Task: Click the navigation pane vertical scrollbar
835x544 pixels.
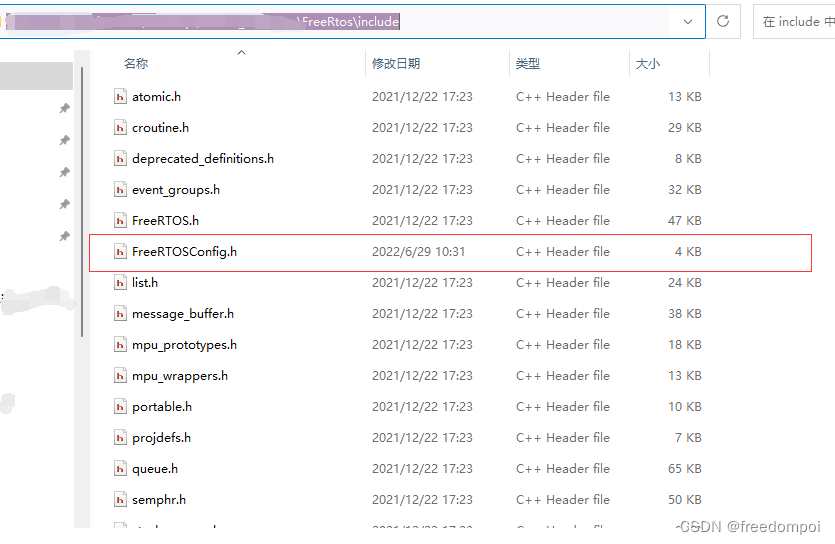Action: click(82, 202)
